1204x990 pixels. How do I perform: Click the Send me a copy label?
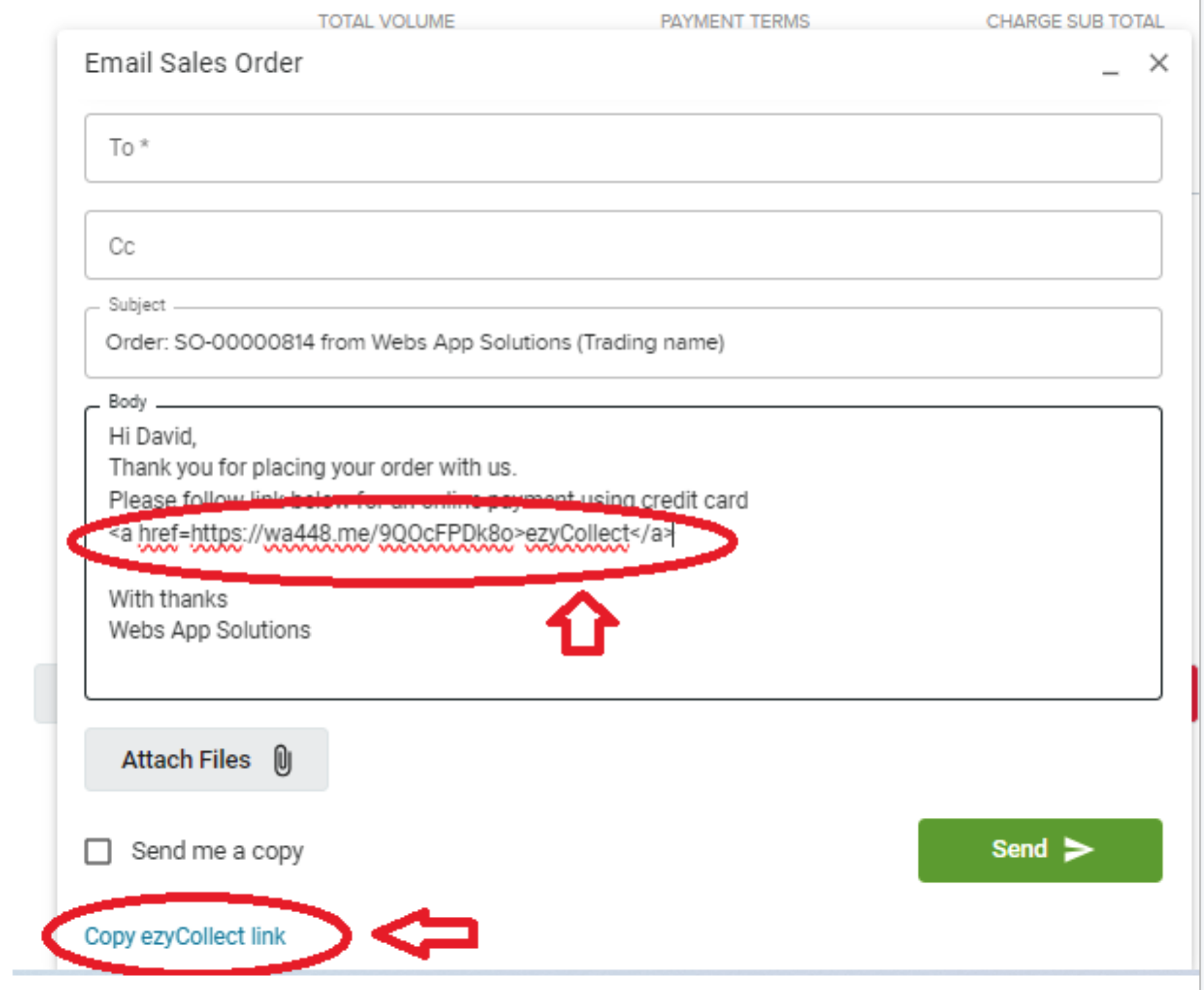[x=217, y=851]
